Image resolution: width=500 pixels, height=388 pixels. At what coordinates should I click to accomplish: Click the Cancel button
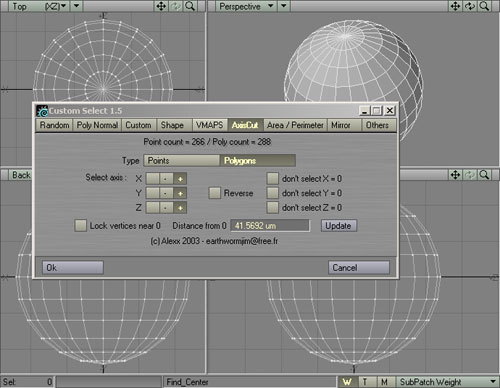[x=359, y=268]
